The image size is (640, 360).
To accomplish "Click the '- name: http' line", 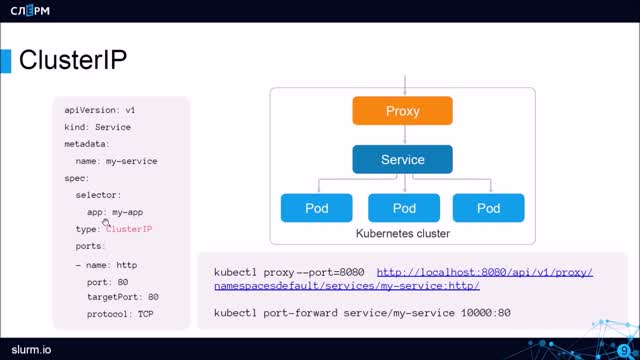I will coord(106,265).
